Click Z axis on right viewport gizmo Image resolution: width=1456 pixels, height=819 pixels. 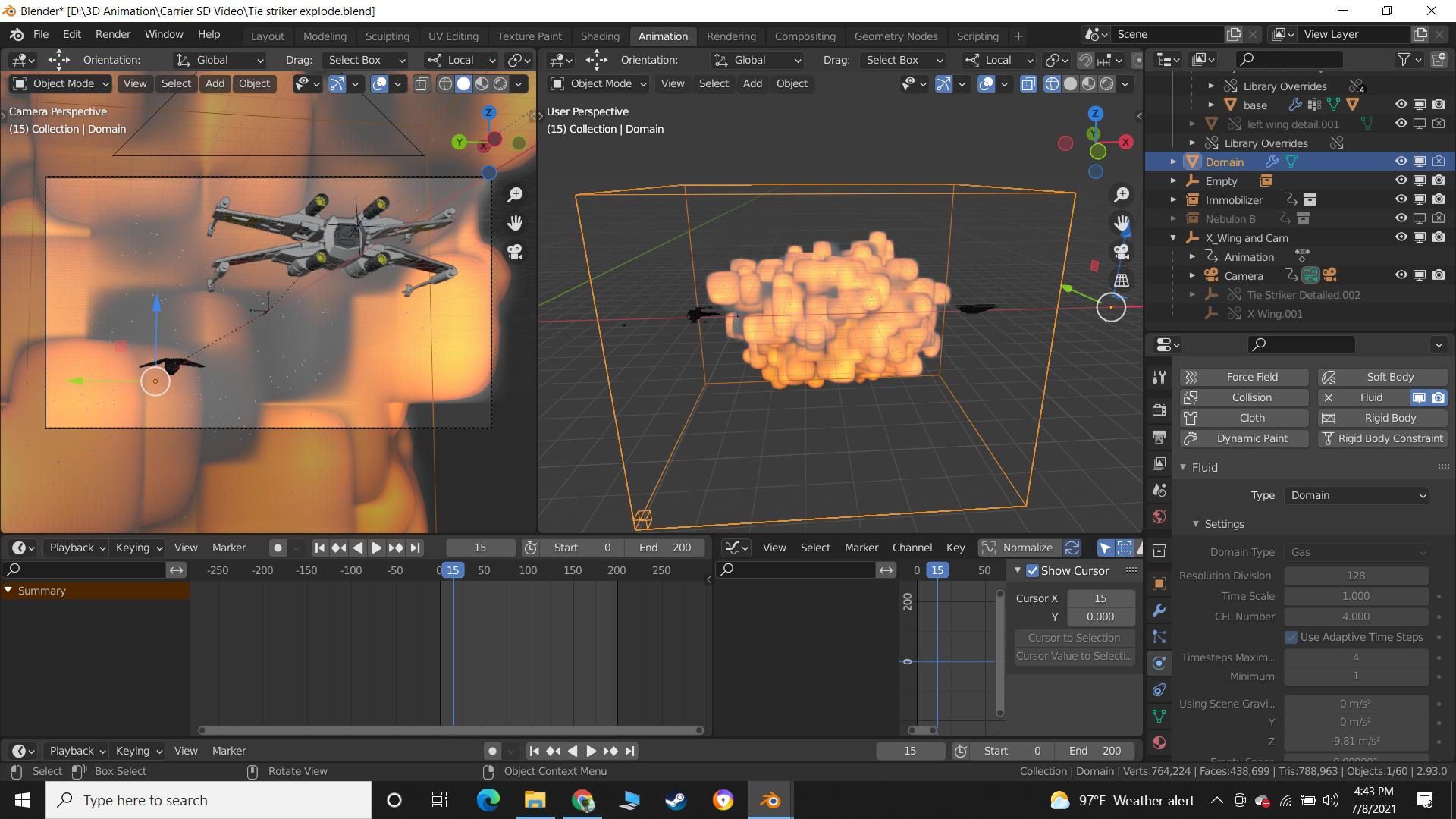[x=1095, y=114]
